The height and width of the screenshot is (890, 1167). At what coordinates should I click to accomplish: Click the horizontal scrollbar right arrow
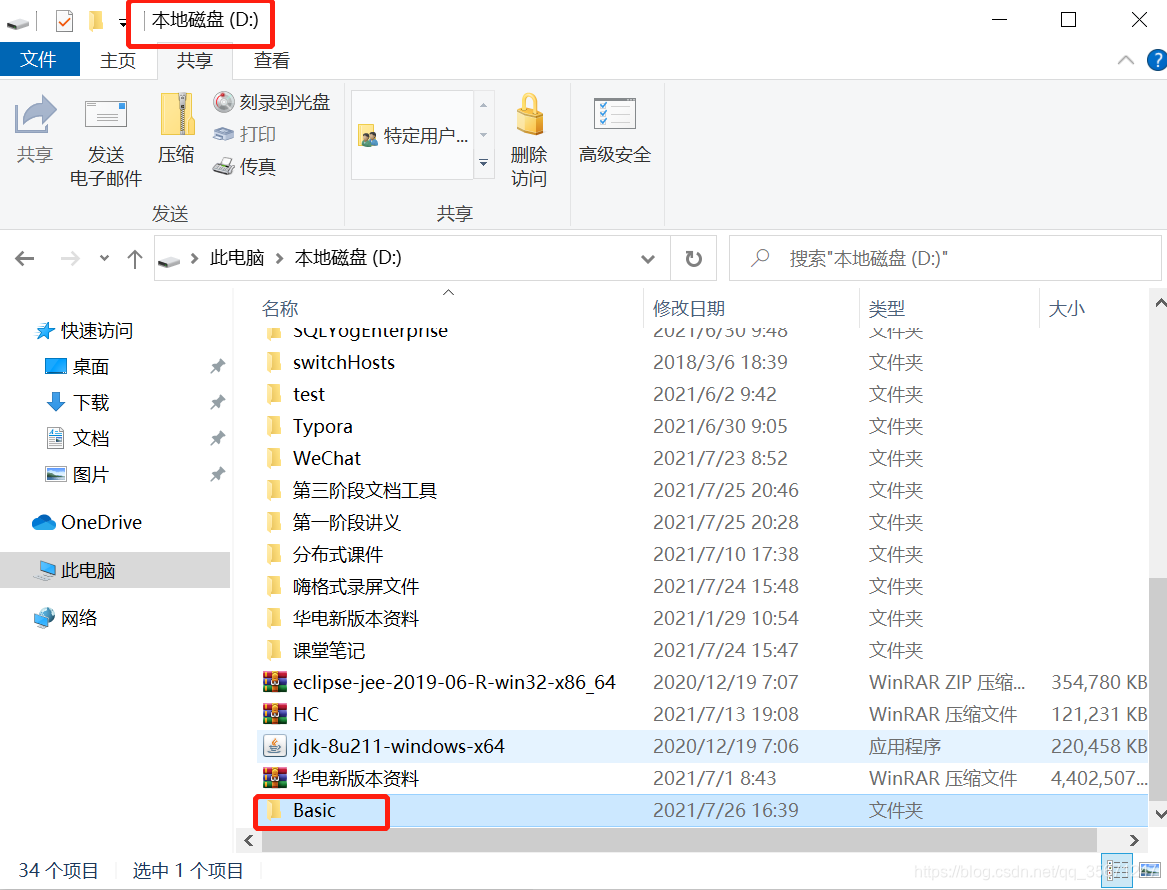(1134, 840)
